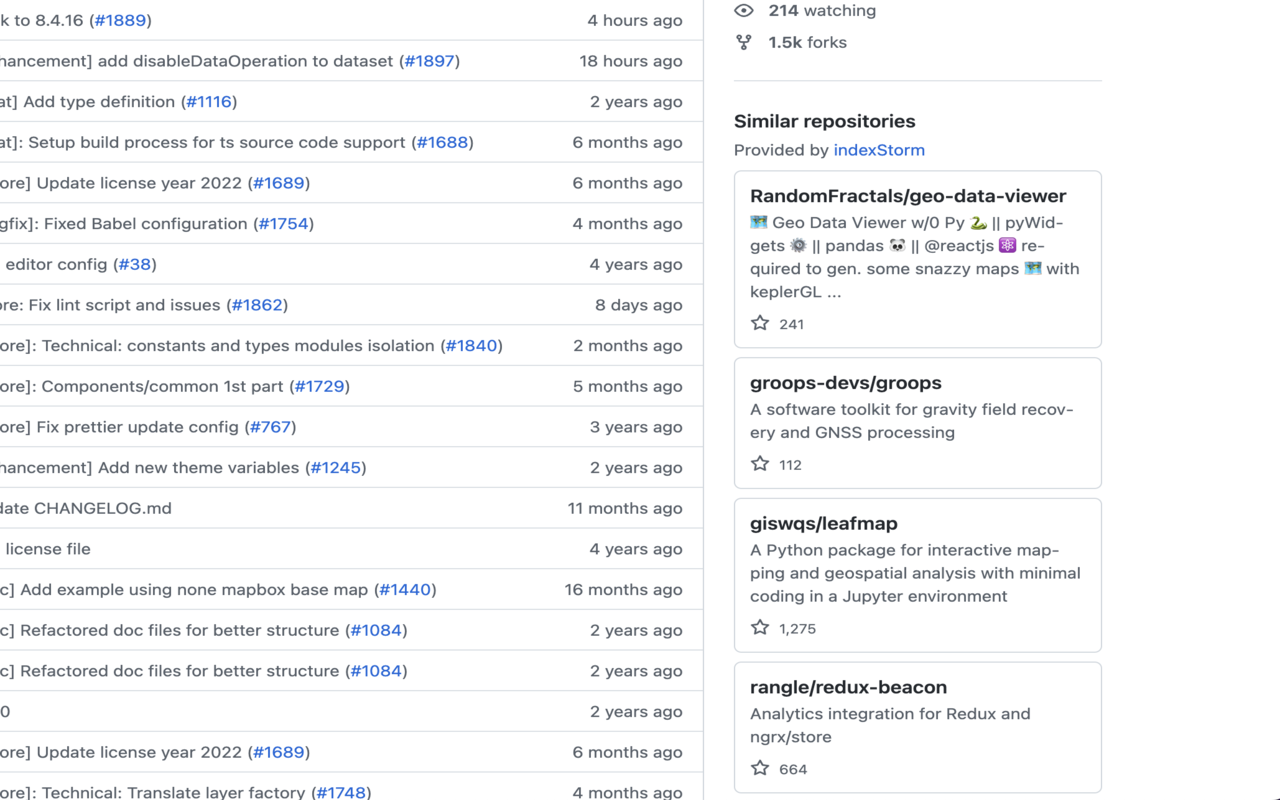Click the watching eye icon
The height and width of the screenshot is (800, 1280).
click(741, 10)
